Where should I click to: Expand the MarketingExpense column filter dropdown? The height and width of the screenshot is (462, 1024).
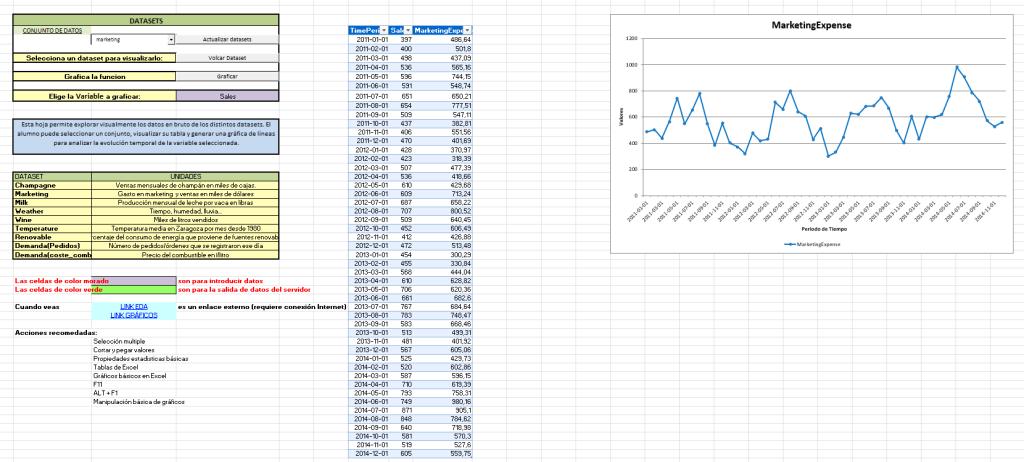click(x=468, y=31)
